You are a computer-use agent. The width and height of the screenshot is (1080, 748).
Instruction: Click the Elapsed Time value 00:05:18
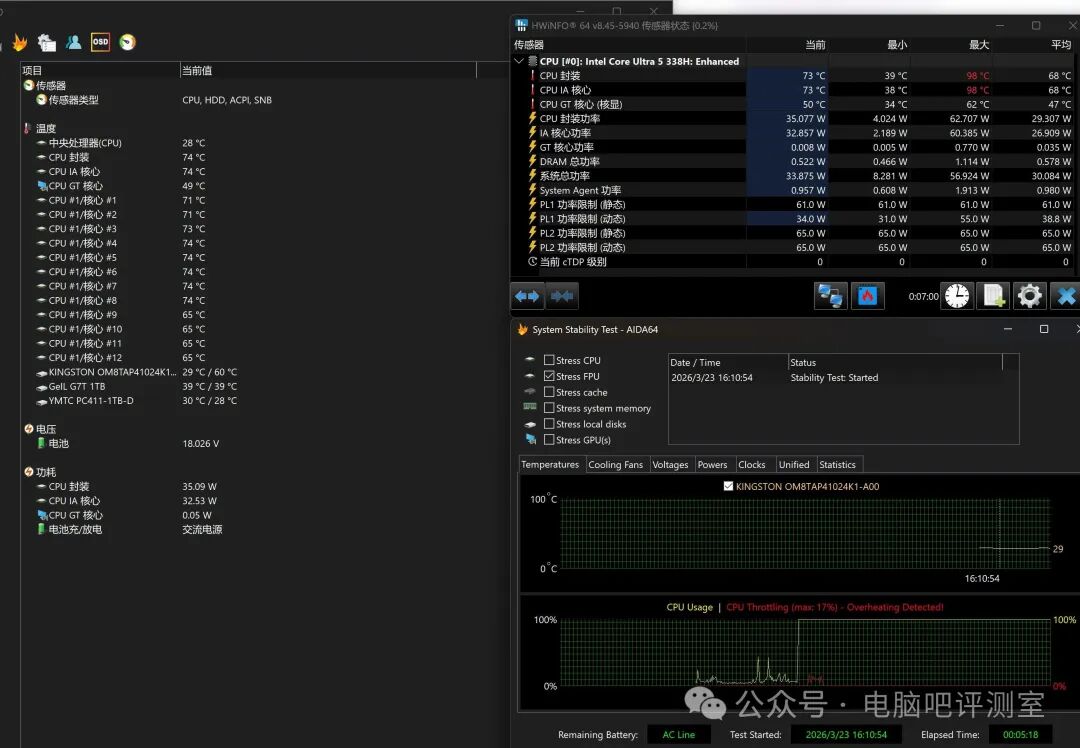(x=1020, y=735)
